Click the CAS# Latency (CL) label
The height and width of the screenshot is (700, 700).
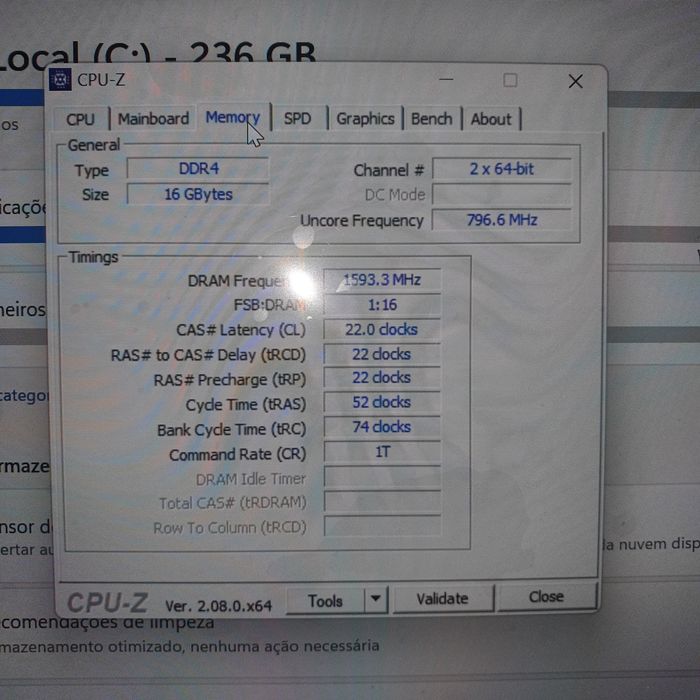[241, 330]
